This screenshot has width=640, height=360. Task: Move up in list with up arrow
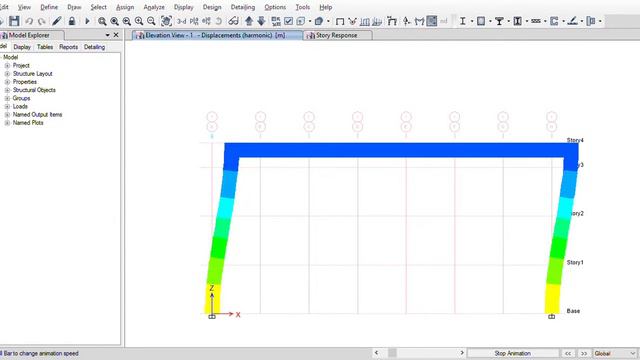249,21
